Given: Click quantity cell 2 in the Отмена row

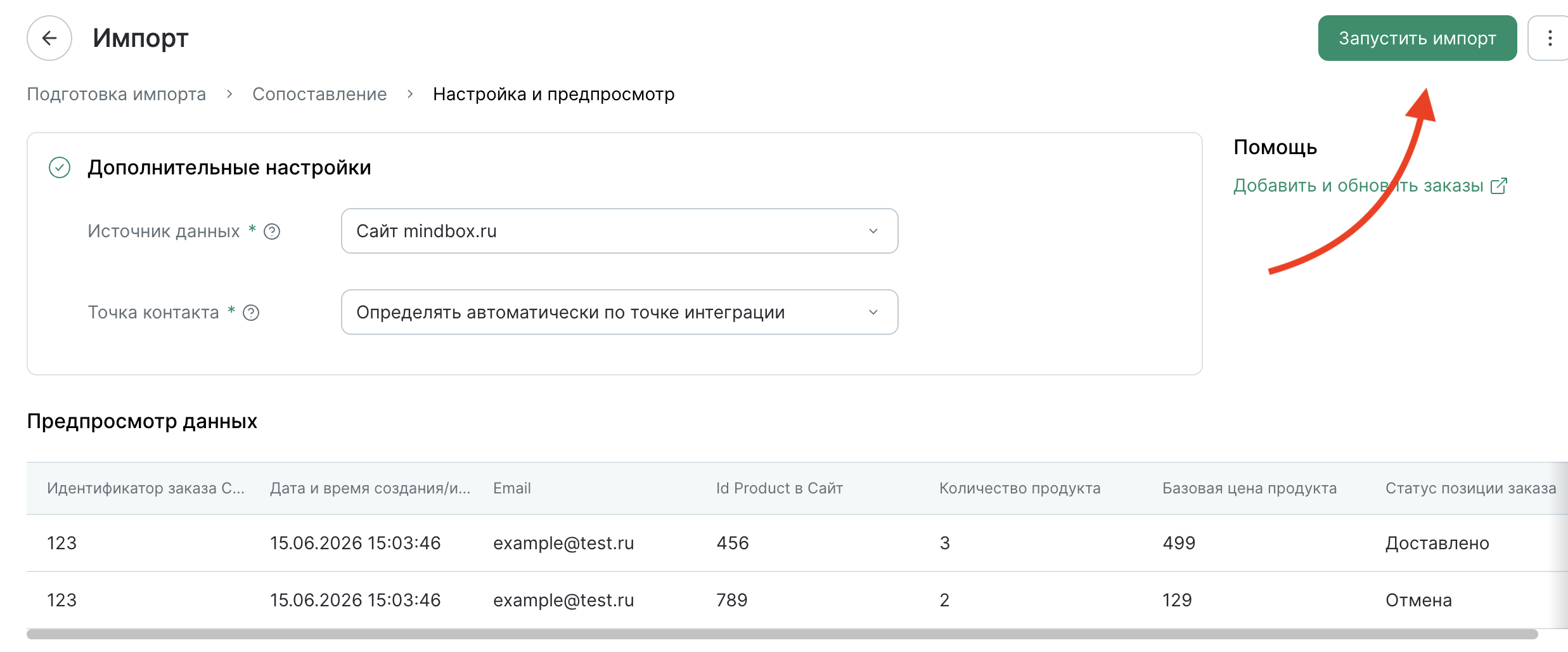Looking at the screenshot, I should click(x=944, y=600).
